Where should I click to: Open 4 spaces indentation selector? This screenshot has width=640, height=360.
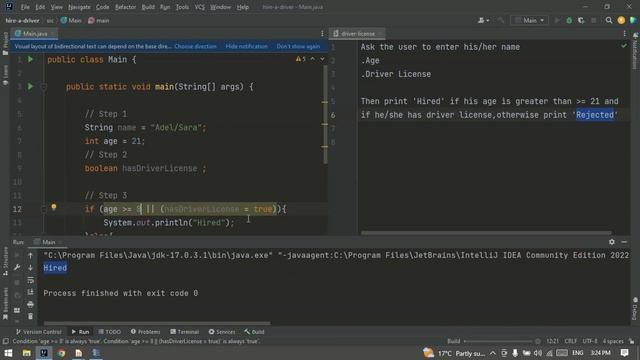pyautogui.click(x=613, y=341)
